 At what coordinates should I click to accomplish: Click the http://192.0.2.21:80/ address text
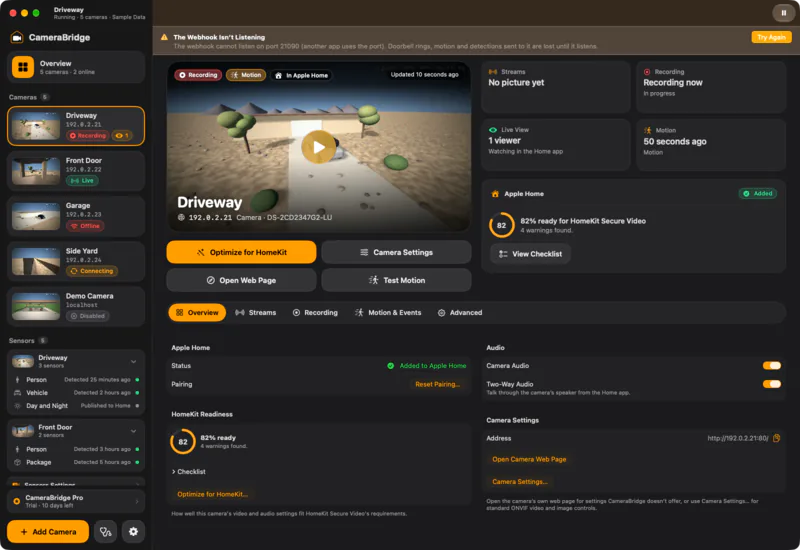(737, 438)
